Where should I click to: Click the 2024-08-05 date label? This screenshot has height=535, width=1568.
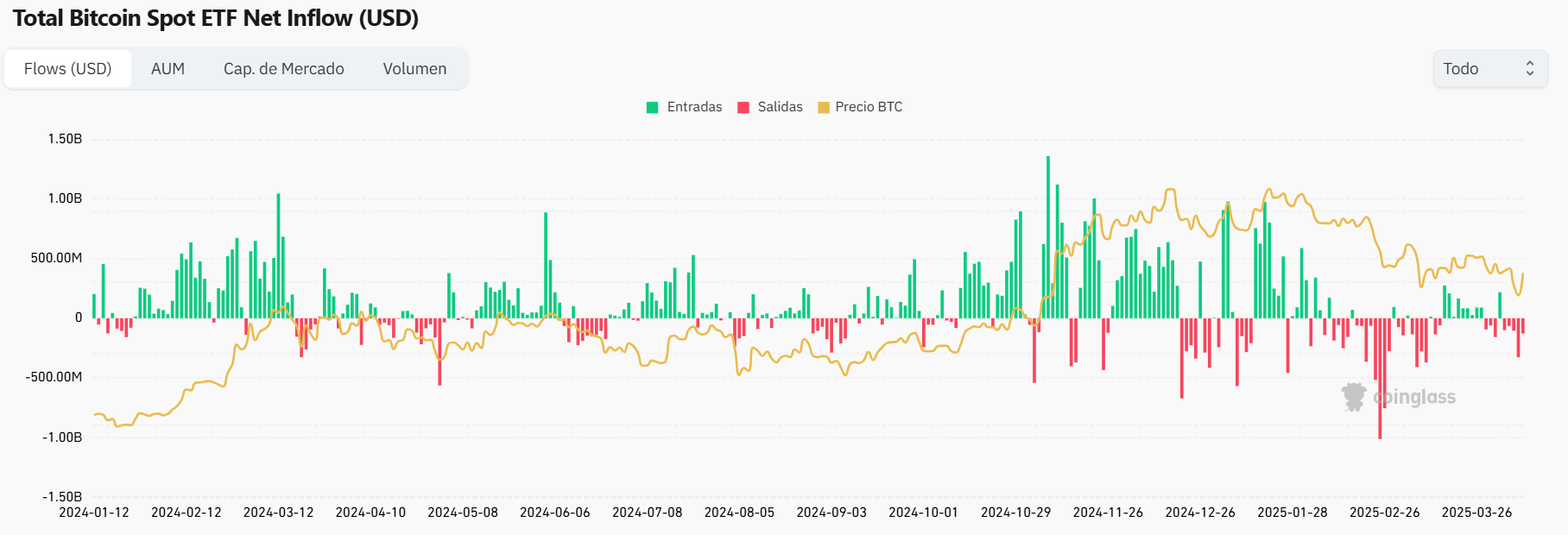[740, 513]
